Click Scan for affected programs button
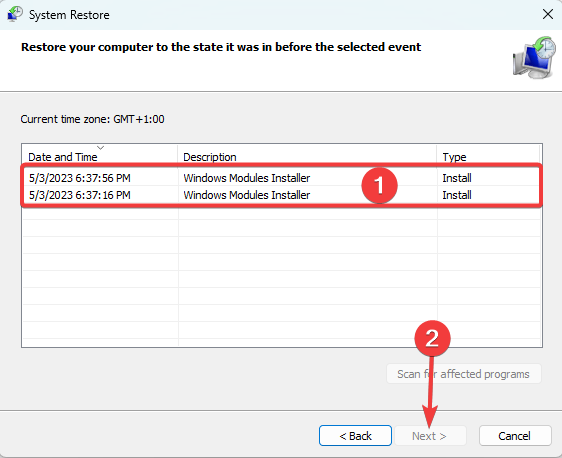562x458 pixels. pyautogui.click(x=463, y=374)
